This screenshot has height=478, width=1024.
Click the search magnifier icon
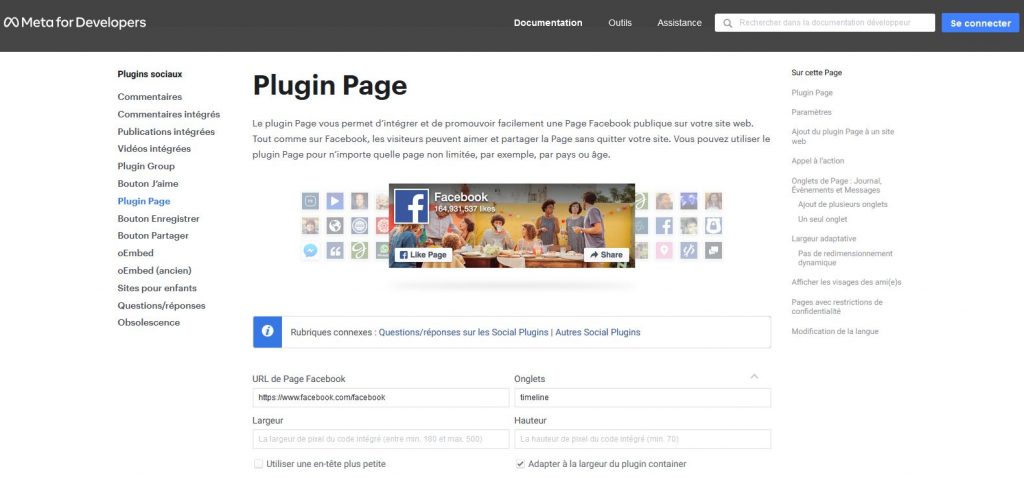(727, 23)
